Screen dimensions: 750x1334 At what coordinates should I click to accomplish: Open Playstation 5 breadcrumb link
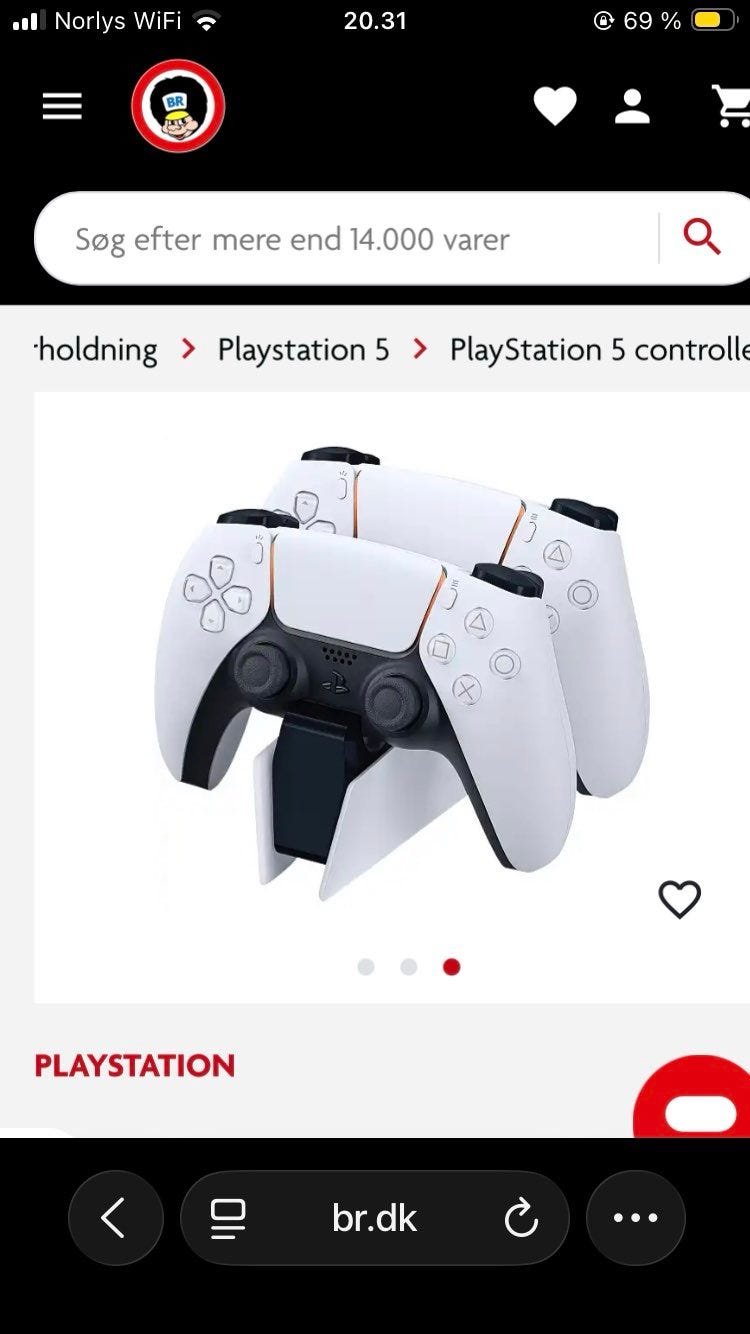point(303,349)
